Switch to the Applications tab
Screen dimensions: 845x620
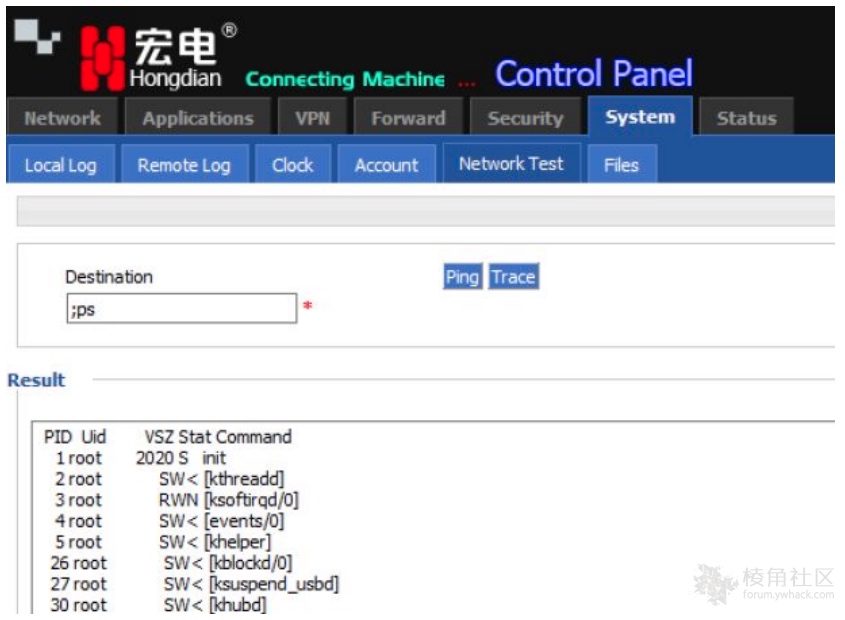click(x=197, y=118)
